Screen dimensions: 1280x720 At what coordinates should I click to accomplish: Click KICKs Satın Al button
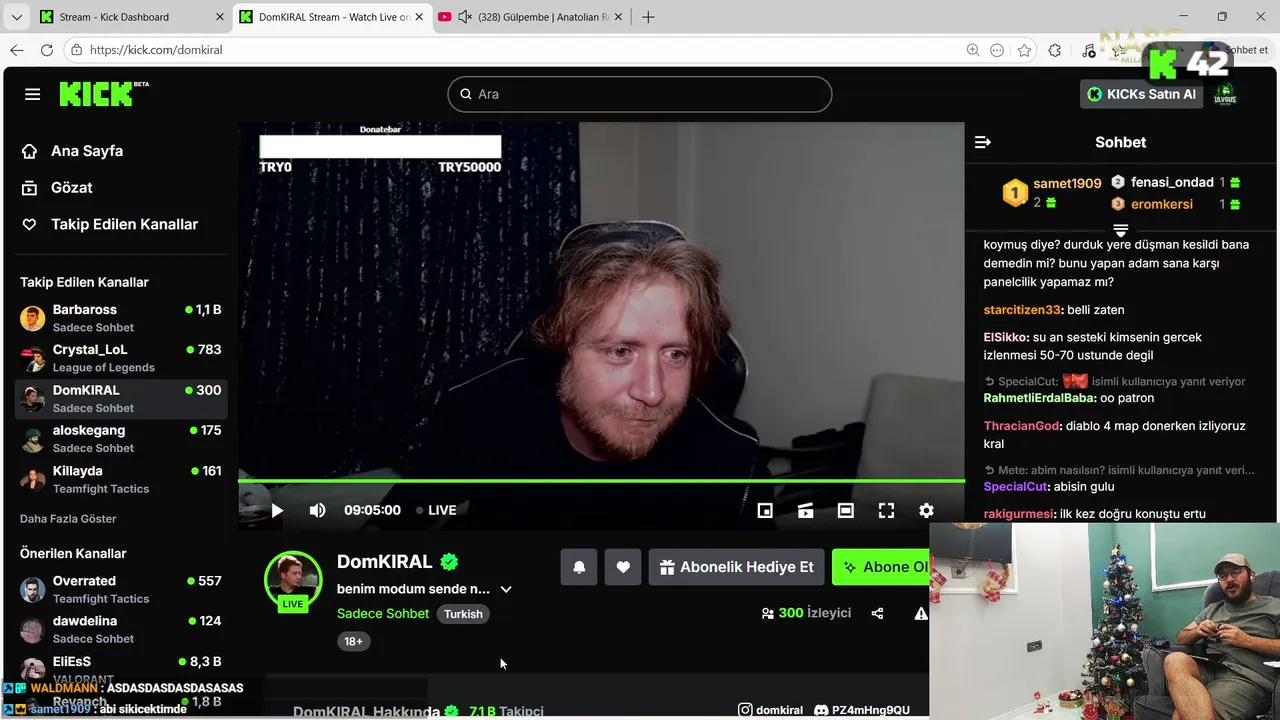click(1141, 94)
